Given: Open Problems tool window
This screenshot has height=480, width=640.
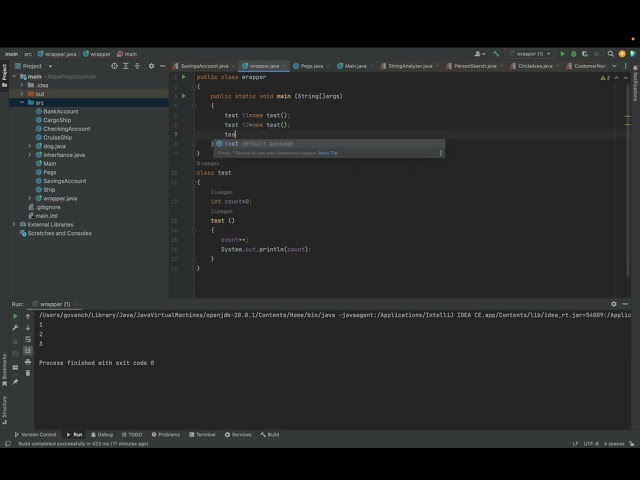Looking at the screenshot, I should pos(165,435).
